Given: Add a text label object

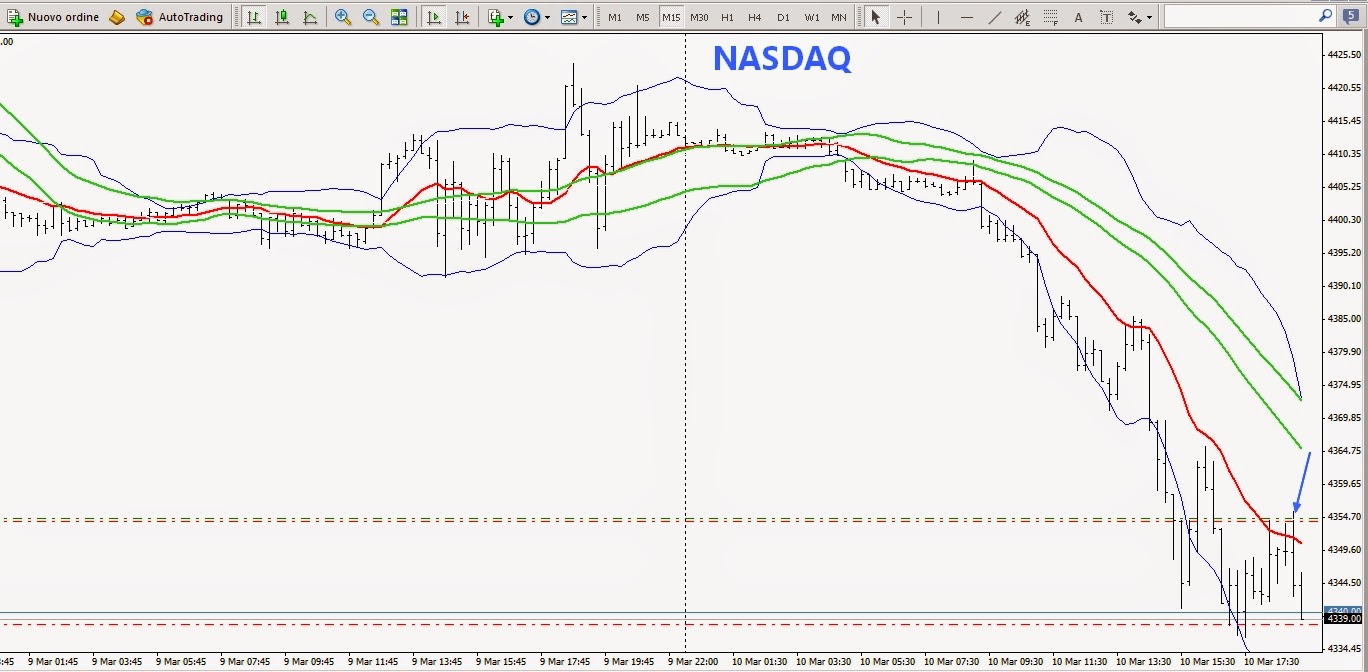Looking at the screenshot, I should click(1106, 17).
